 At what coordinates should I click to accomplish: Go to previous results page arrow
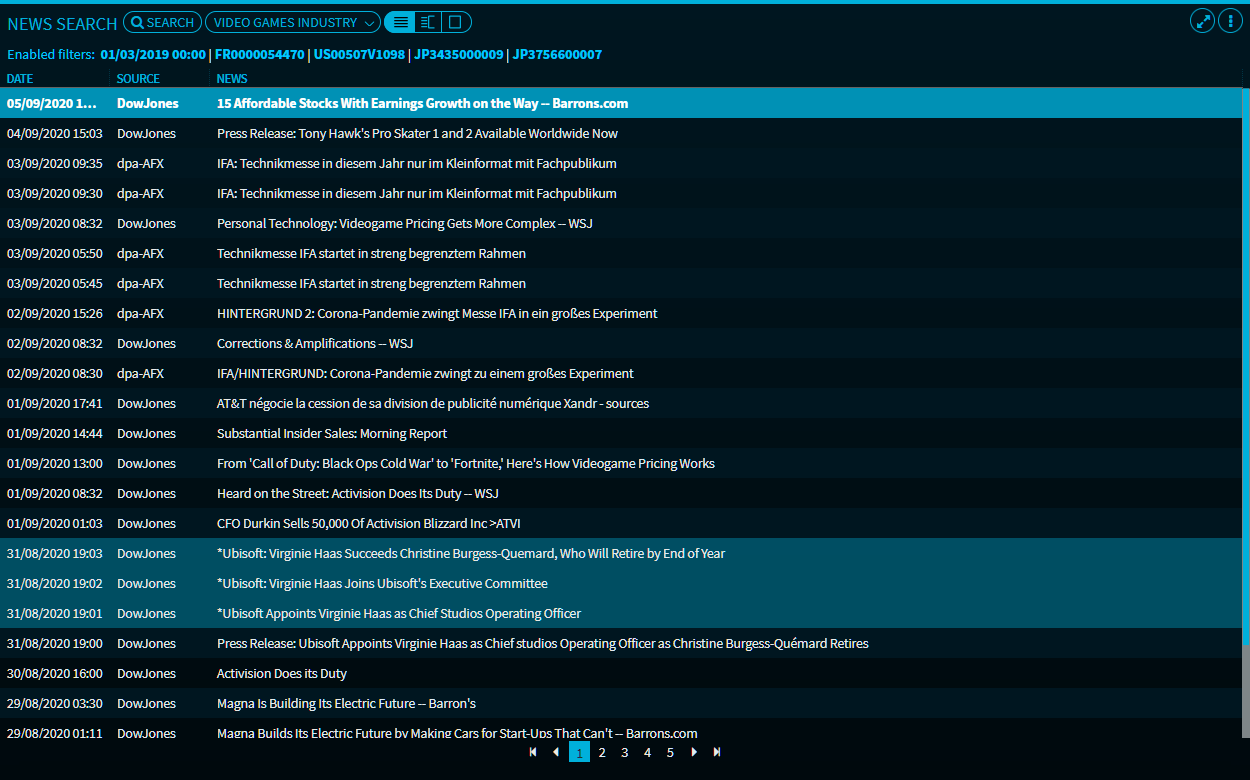(x=556, y=752)
